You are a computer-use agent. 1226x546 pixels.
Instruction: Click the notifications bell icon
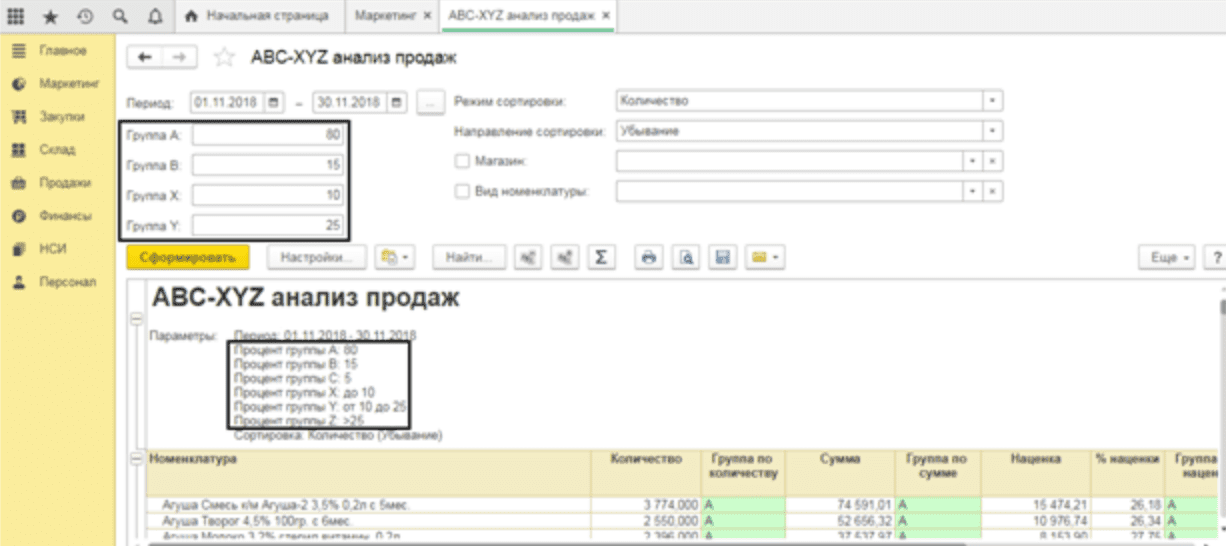pyautogui.click(x=154, y=17)
